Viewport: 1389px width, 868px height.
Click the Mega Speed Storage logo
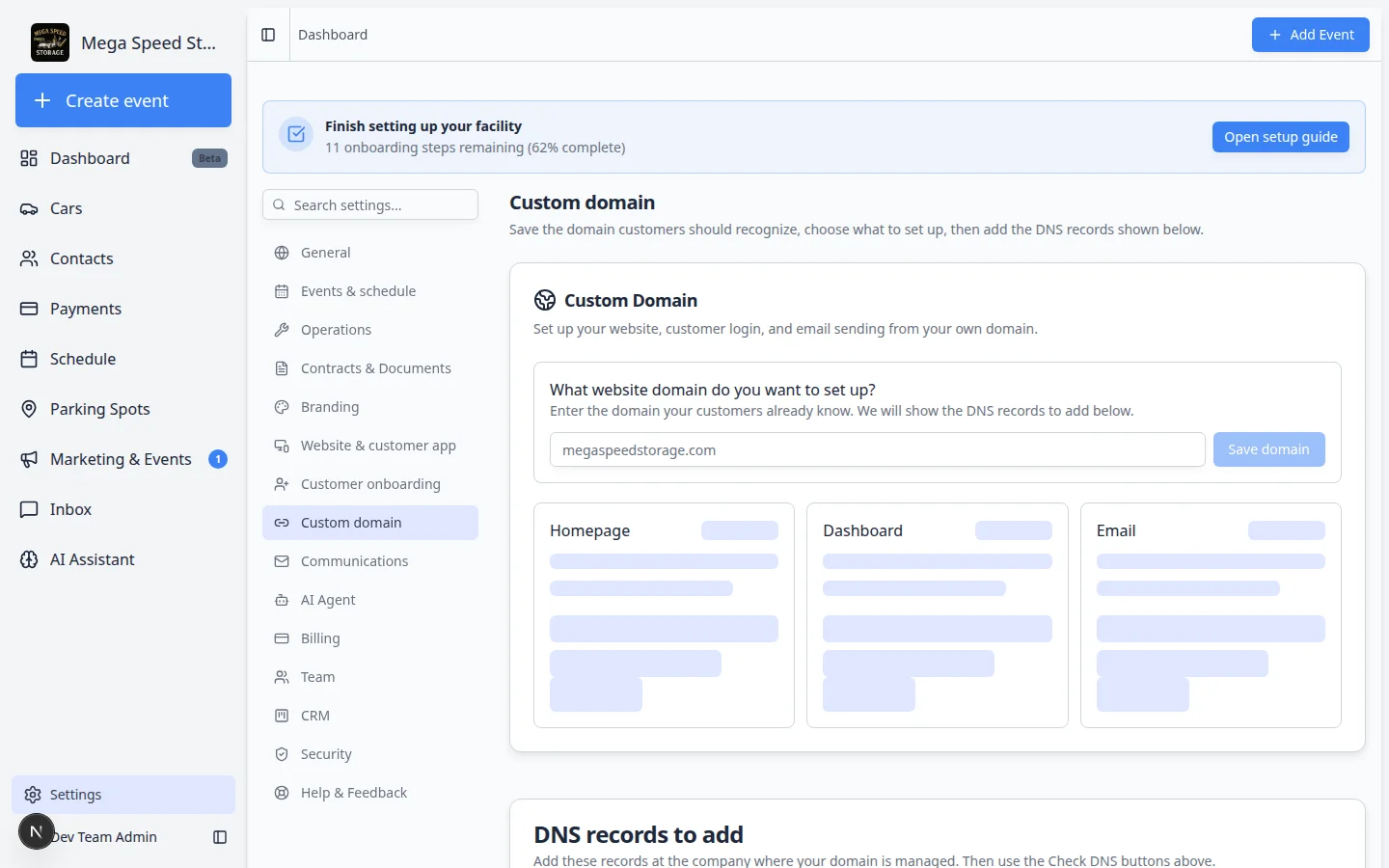(50, 42)
